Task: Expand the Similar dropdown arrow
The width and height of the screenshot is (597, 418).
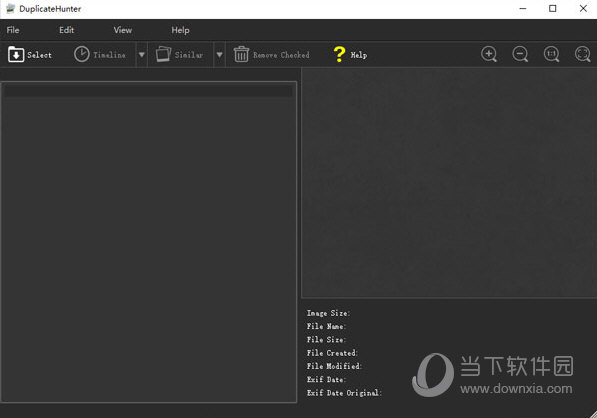Action: pos(220,55)
